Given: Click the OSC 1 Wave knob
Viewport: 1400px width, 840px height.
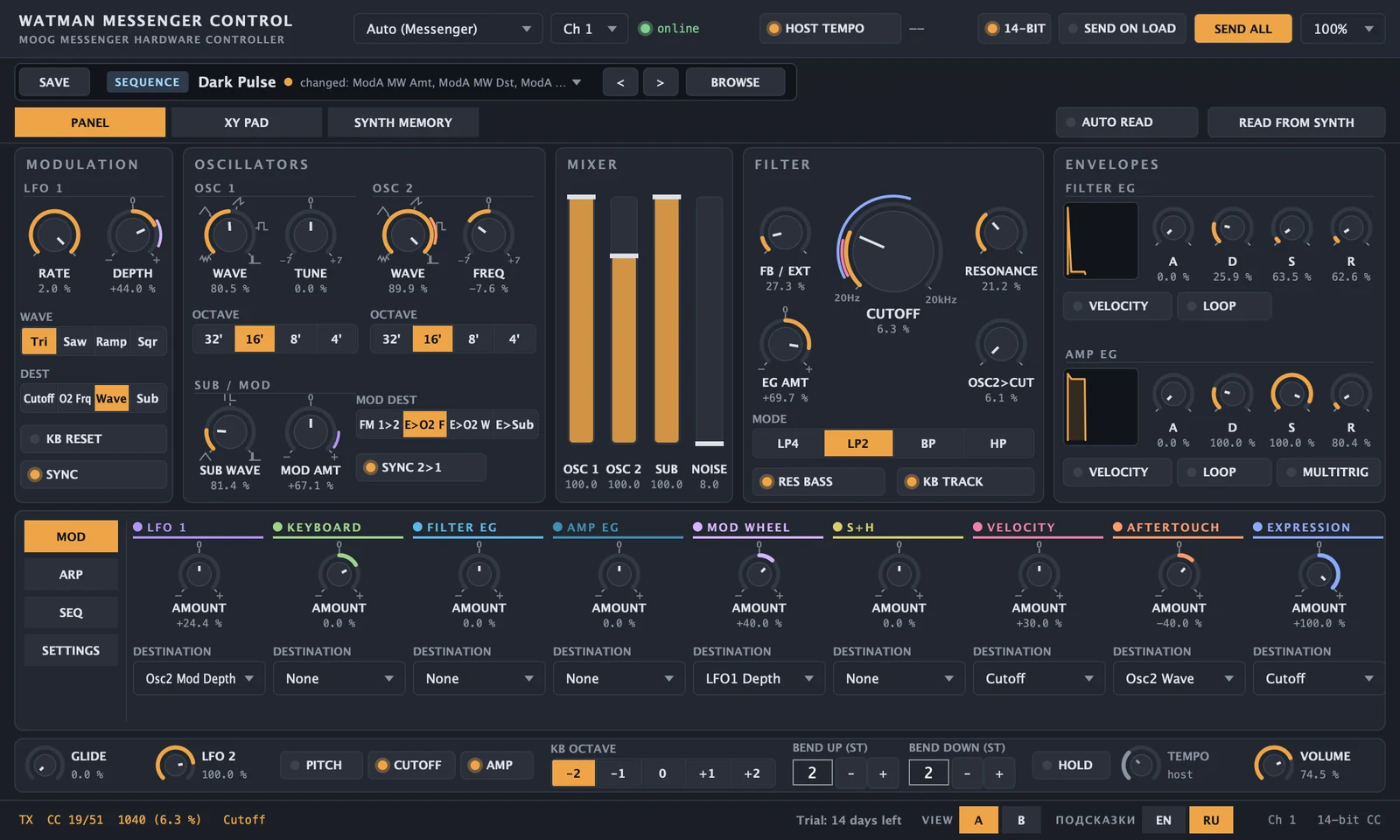Looking at the screenshot, I should [229, 234].
